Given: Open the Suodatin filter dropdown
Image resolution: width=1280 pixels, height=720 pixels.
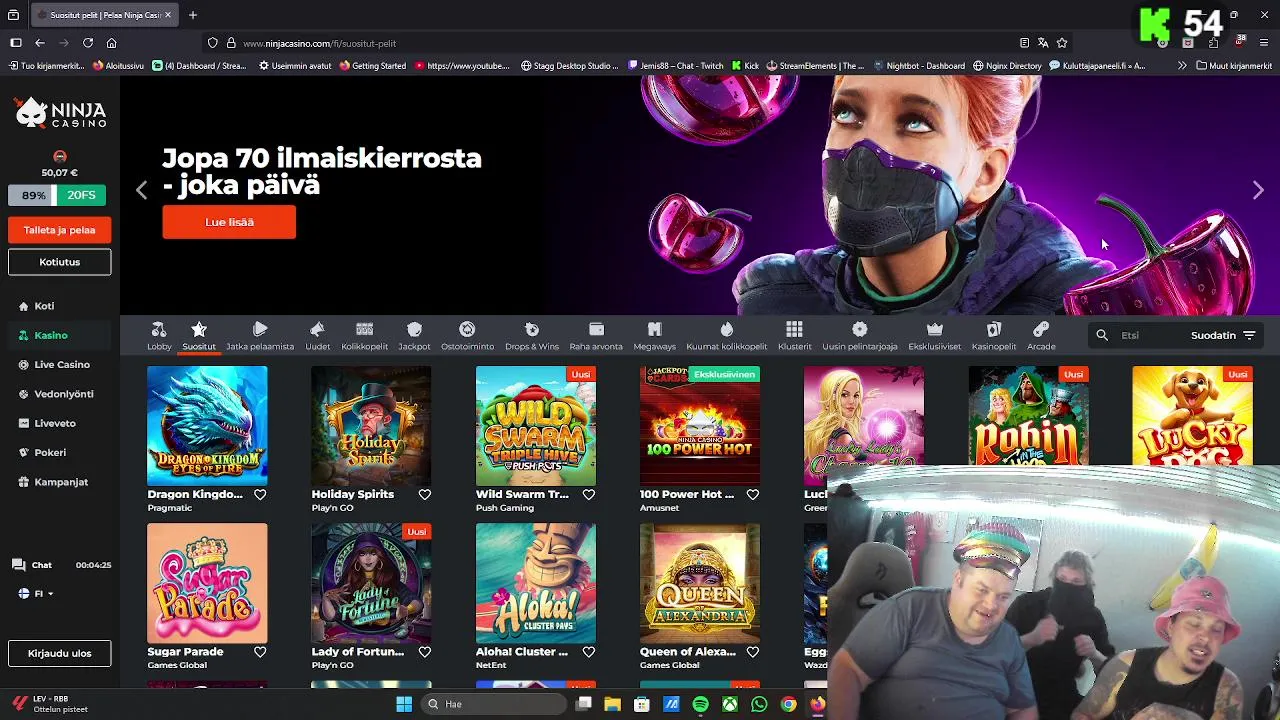Looking at the screenshot, I should pyautogui.click(x=1223, y=336).
